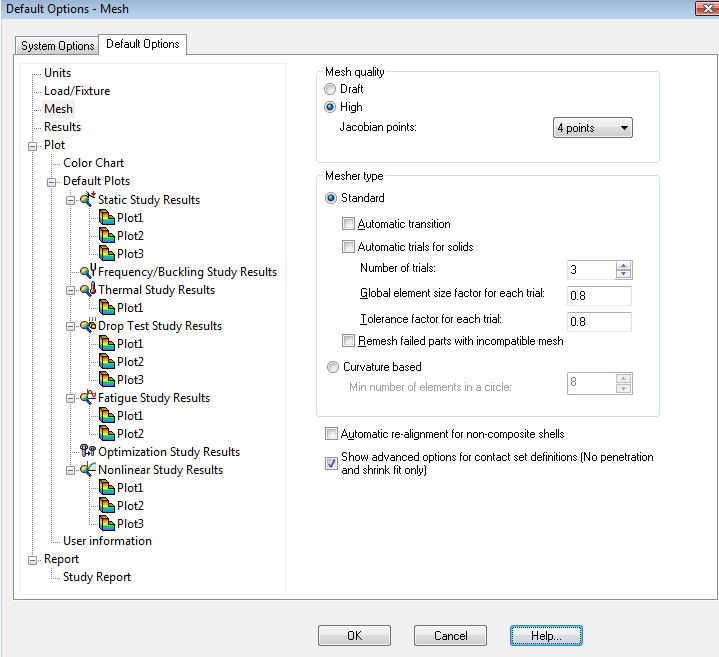This screenshot has width=719, height=657.
Task: Choose the Standard mesher type
Action: point(331,198)
